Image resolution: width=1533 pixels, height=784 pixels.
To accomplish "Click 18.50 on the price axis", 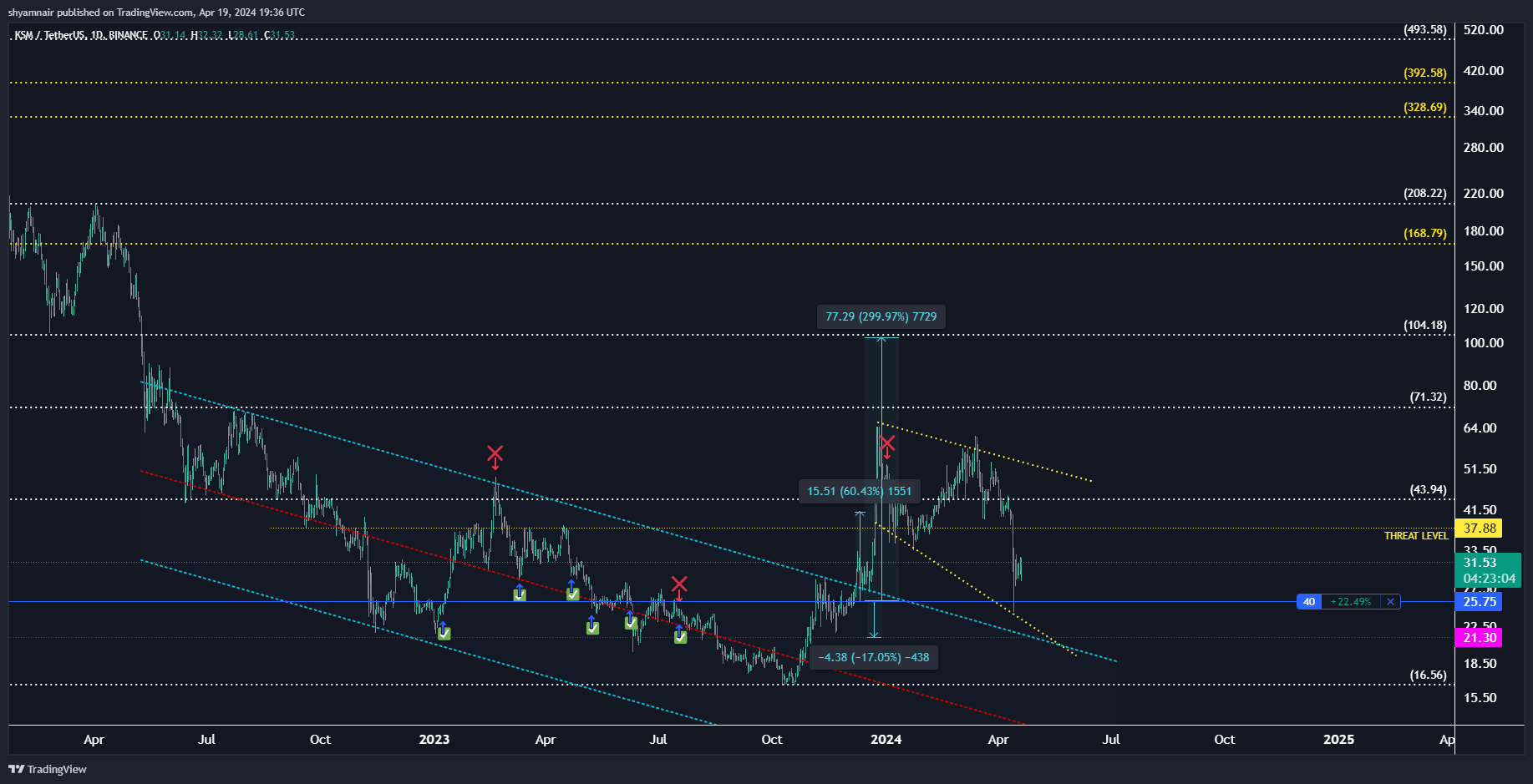I will point(1480,663).
